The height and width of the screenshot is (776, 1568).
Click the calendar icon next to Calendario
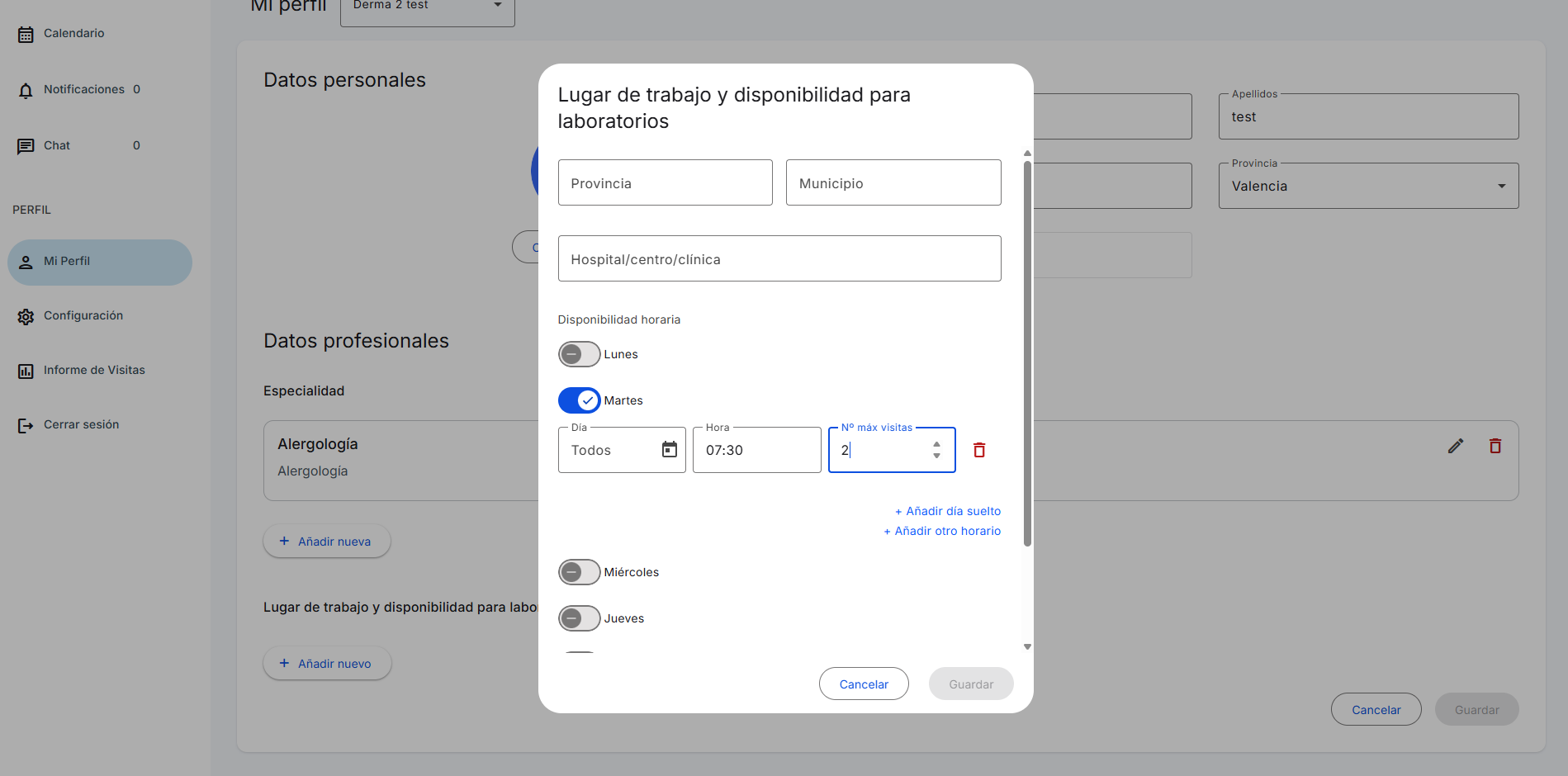[26, 35]
